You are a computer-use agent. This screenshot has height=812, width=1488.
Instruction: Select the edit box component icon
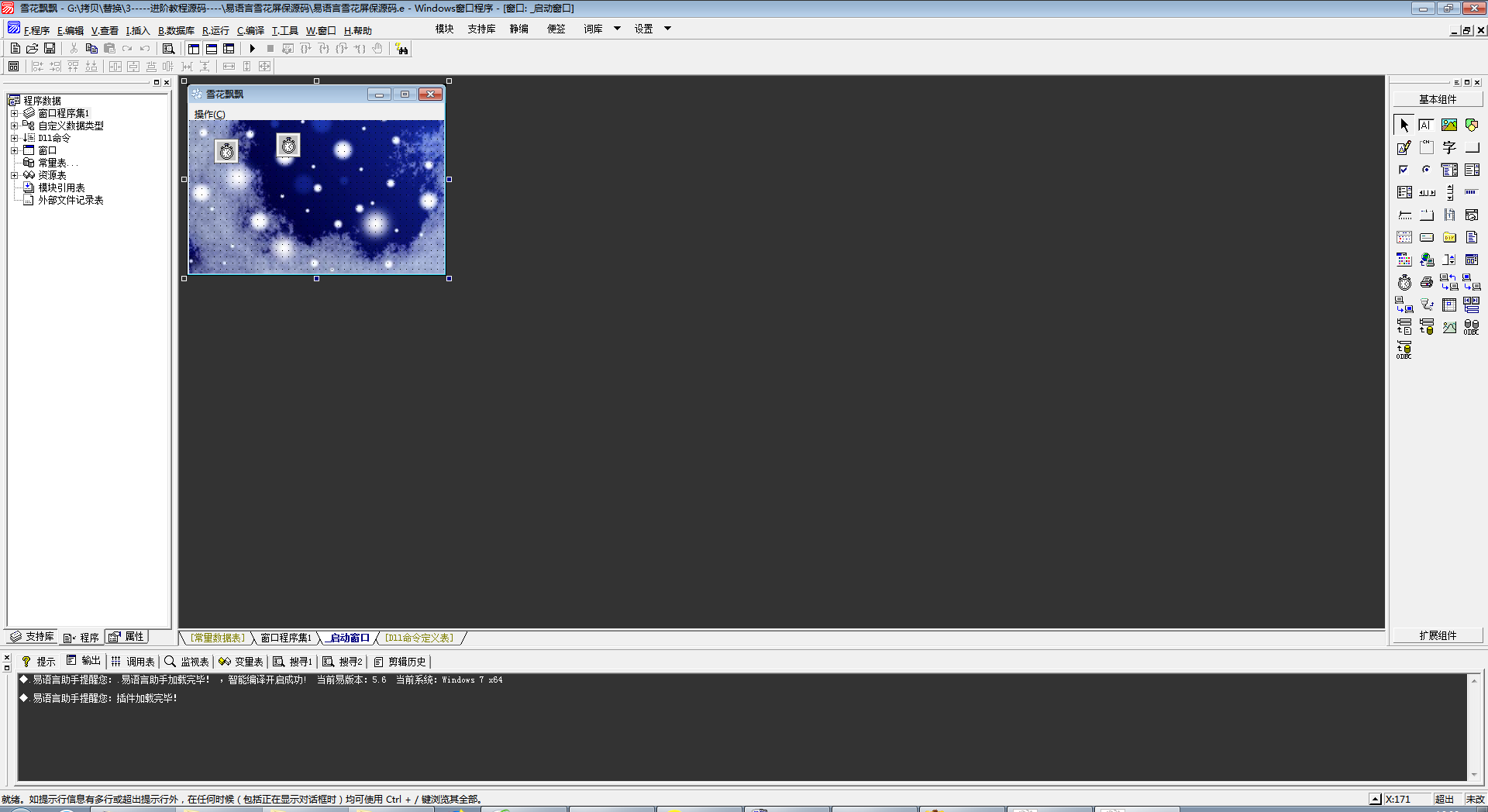coord(1427,125)
